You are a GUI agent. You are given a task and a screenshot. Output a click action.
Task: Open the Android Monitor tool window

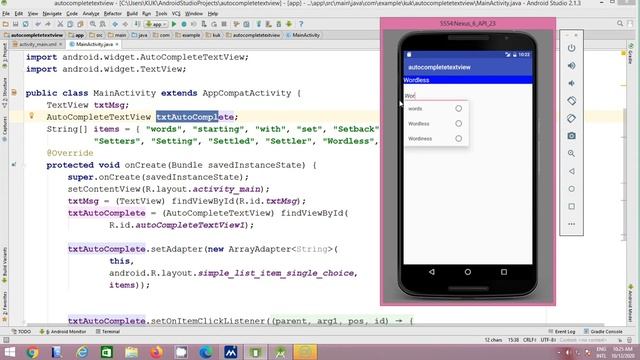tap(63, 331)
